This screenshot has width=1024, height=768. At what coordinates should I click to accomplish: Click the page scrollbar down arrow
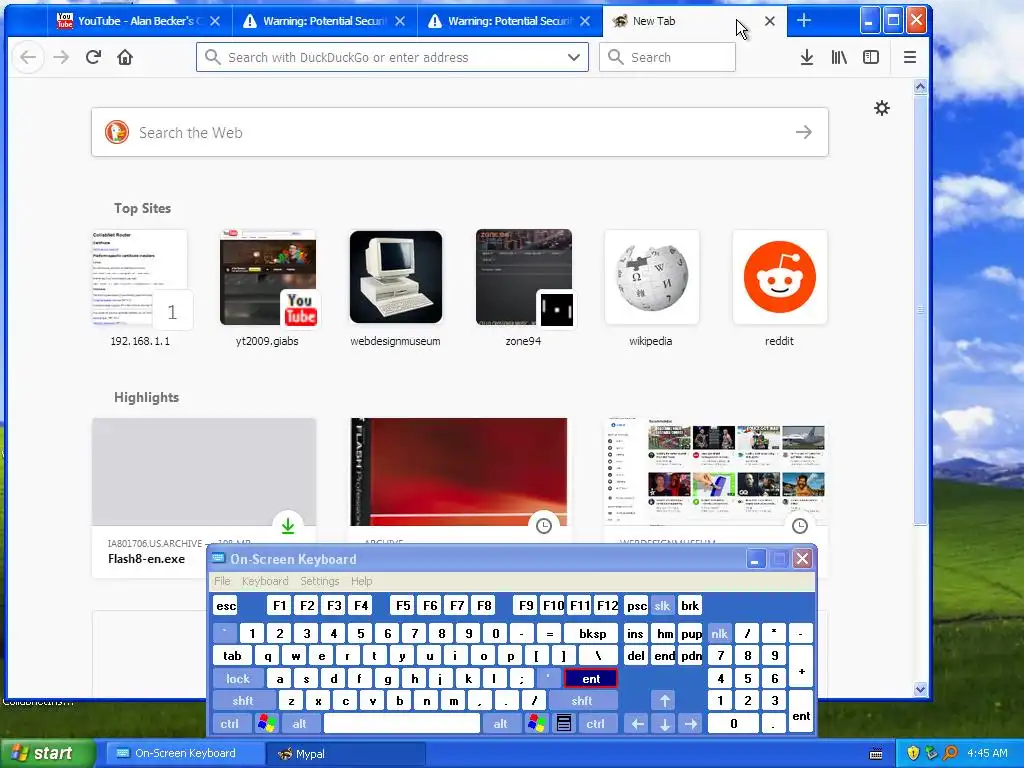click(x=920, y=689)
